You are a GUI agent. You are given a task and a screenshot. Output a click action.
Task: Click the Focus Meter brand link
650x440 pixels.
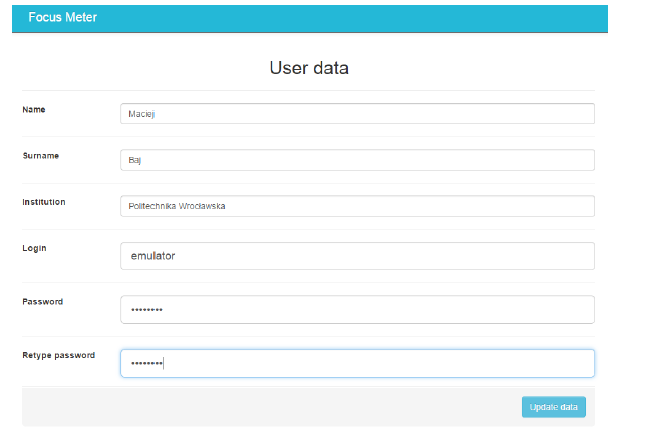click(x=63, y=17)
